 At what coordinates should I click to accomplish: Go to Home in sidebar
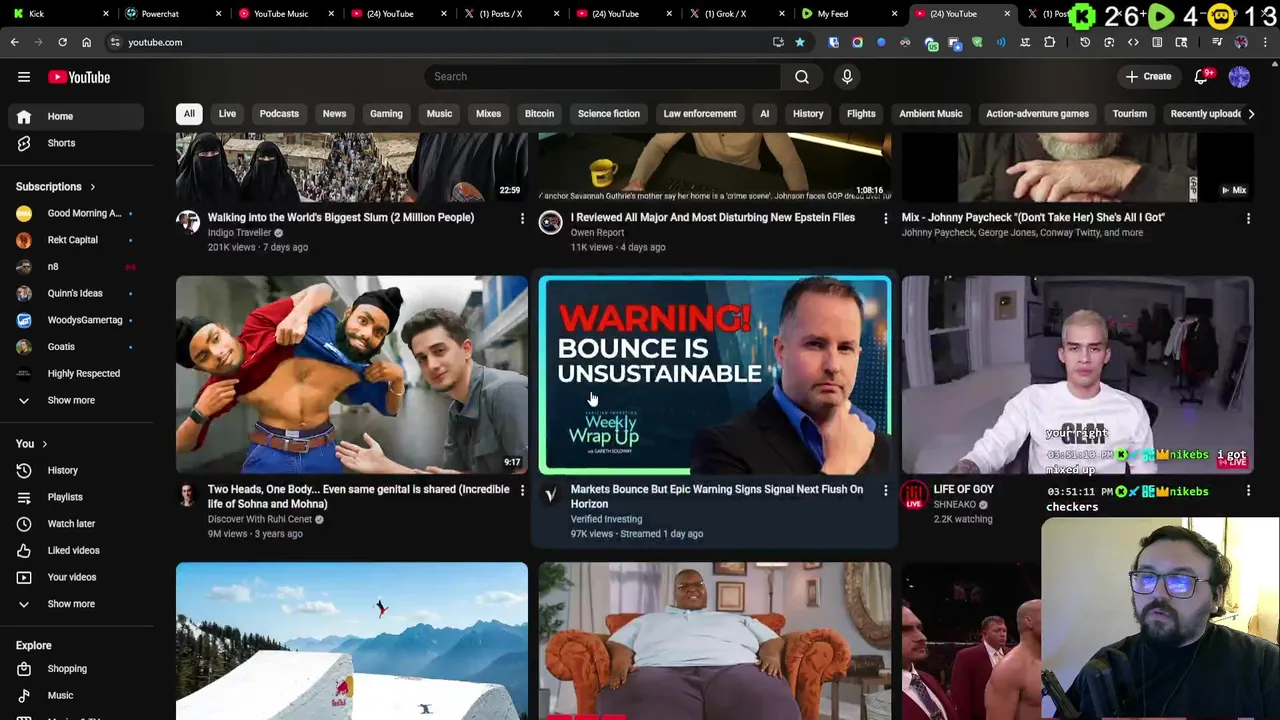pyautogui.click(x=76, y=116)
